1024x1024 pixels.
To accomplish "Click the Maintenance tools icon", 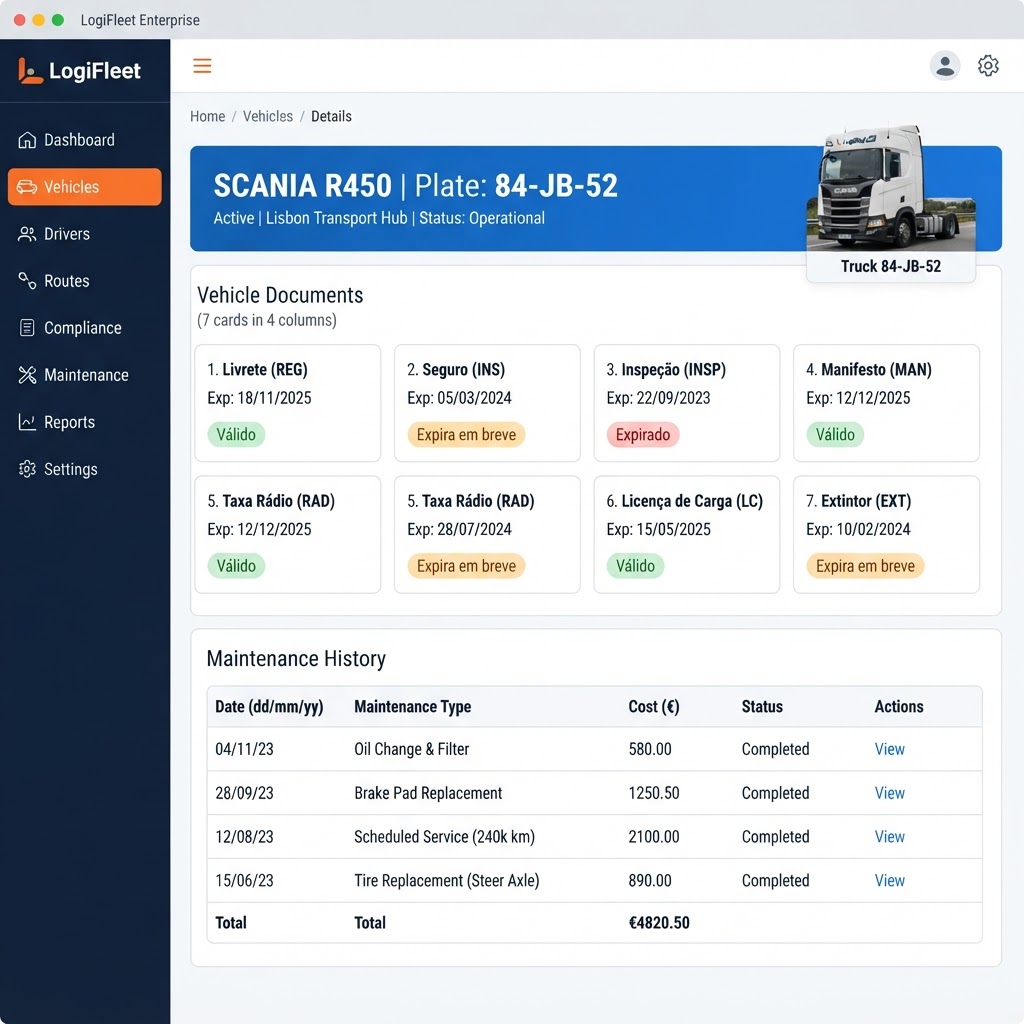I will (27, 375).
